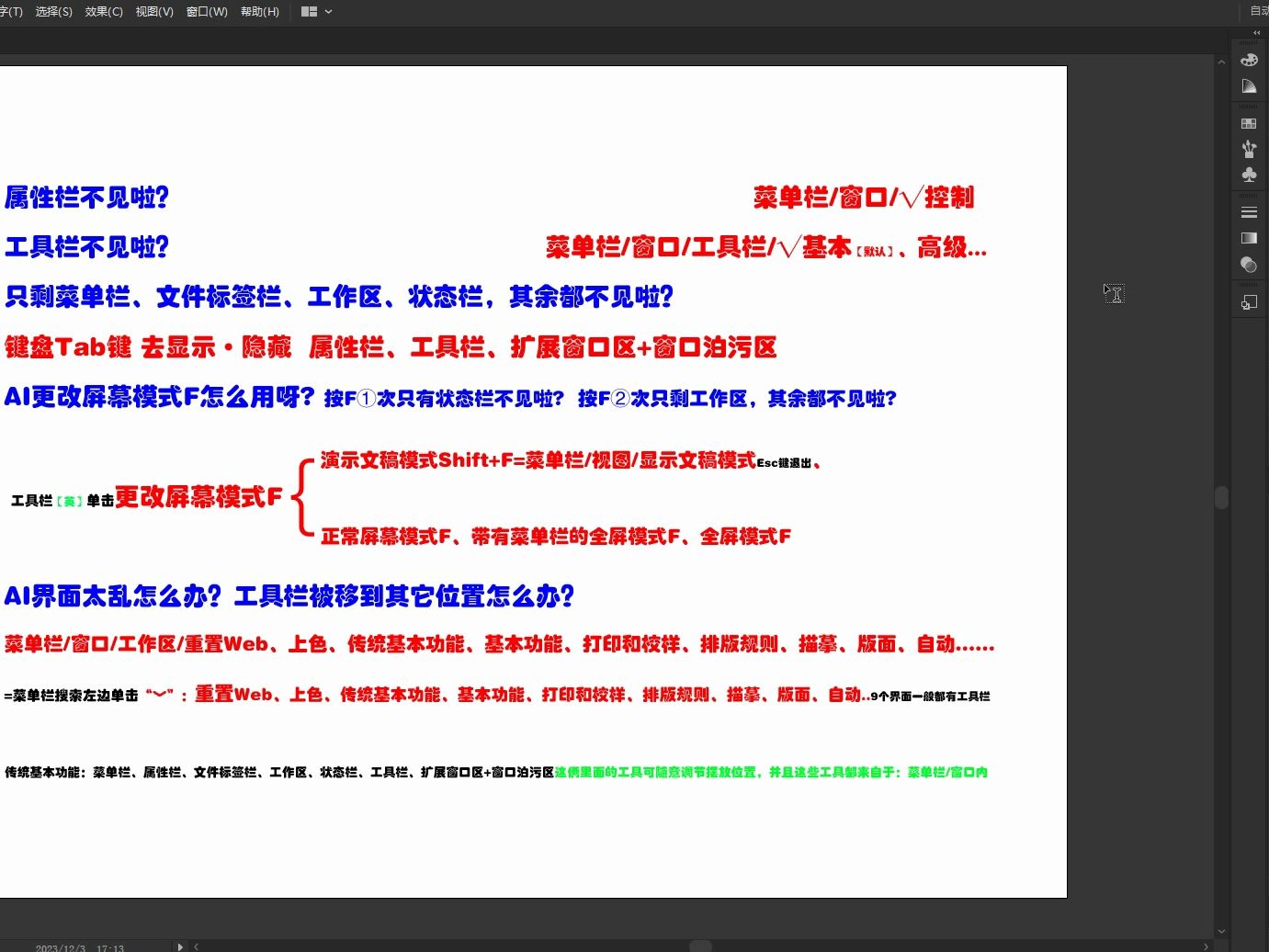Click the text 属性栏不见啦?
This screenshot has height=952, width=1269.
(87, 198)
